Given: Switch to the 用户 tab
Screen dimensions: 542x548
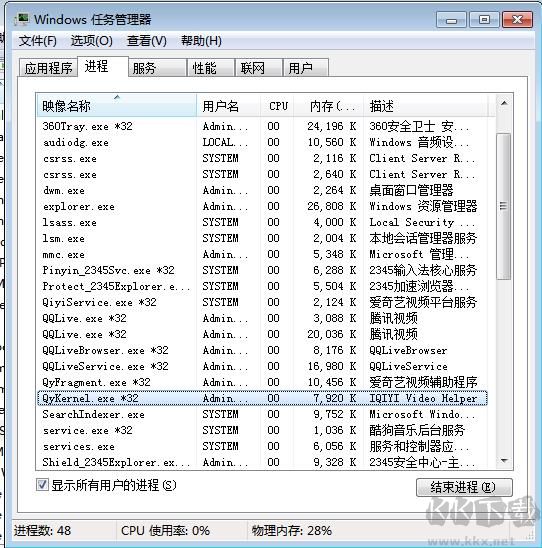Looking at the screenshot, I should [306, 68].
